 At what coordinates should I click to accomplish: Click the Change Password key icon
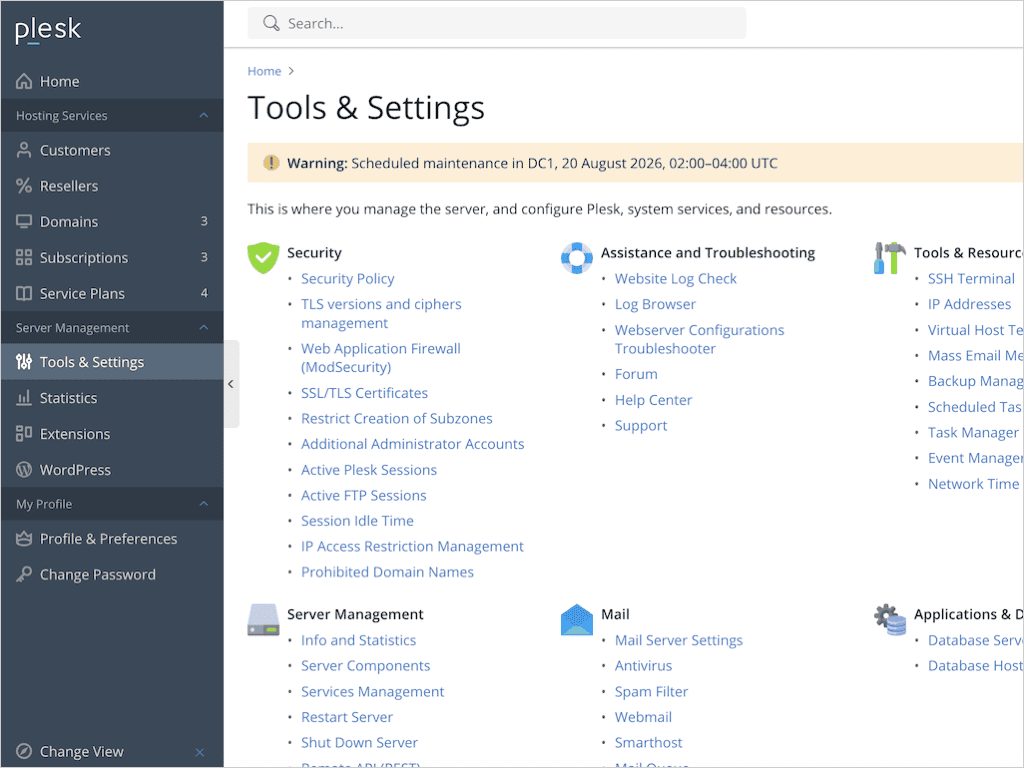click(x=24, y=574)
